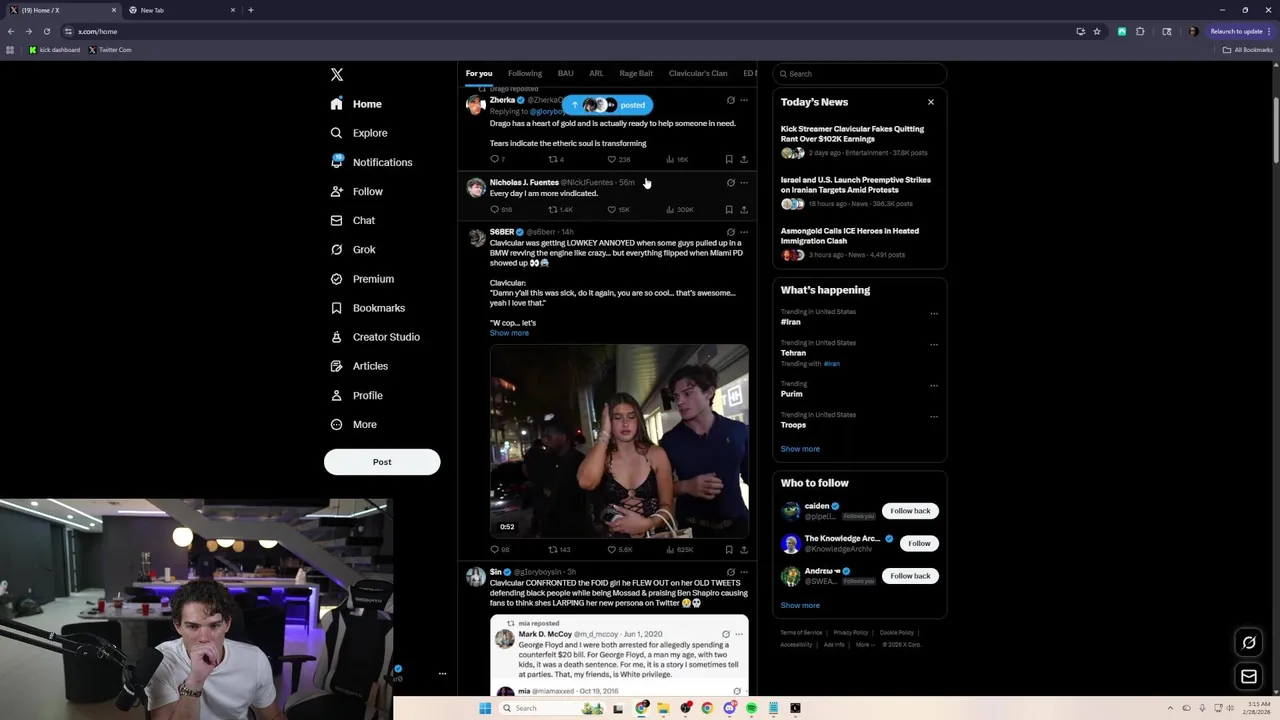The image size is (1280, 720).
Task: Share the S6BER video post
Action: coord(743,549)
